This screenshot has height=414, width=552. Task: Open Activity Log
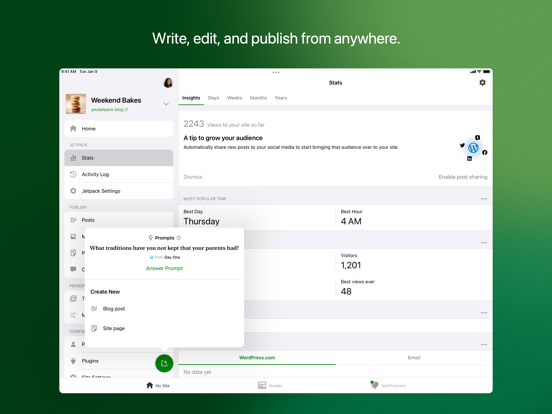[x=119, y=174]
